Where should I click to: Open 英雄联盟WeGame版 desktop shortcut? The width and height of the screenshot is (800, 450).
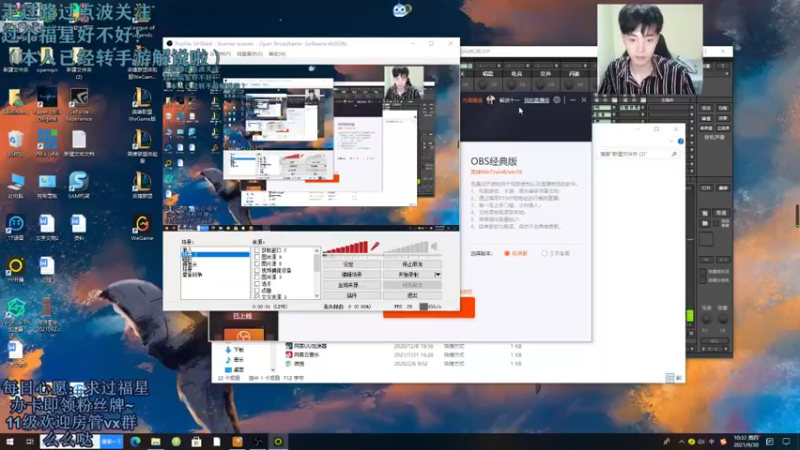coord(142,105)
